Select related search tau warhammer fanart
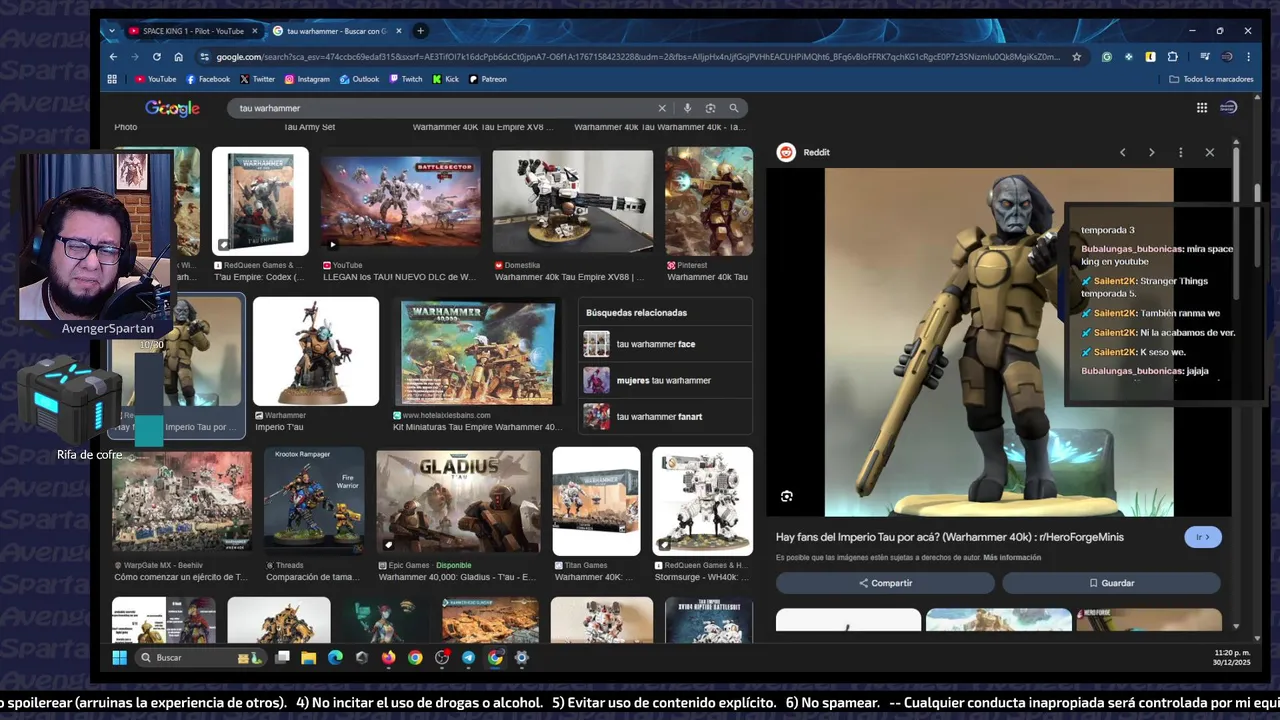Image resolution: width=1280 pixels, height=720 pixels. [665, 416]
